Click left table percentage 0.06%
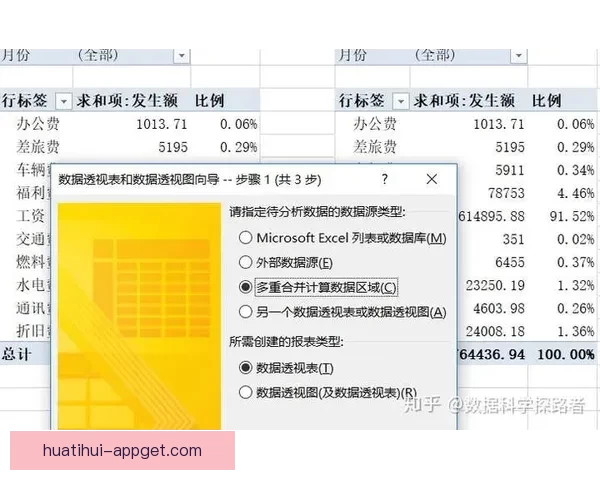The width and height of the screenshot is (600, 480). point(238,124)
